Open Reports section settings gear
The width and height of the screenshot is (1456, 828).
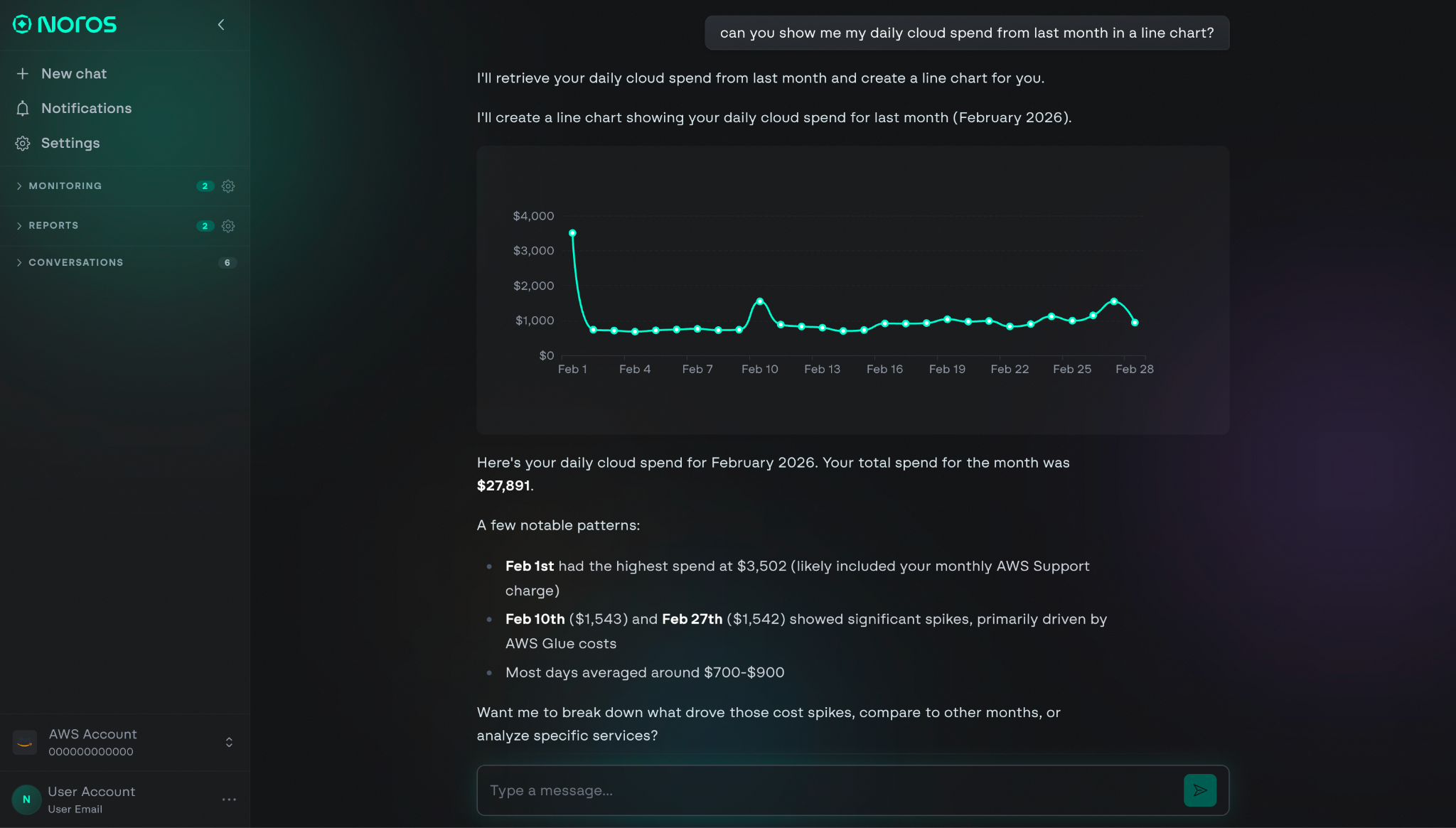[x=228, y=225]
